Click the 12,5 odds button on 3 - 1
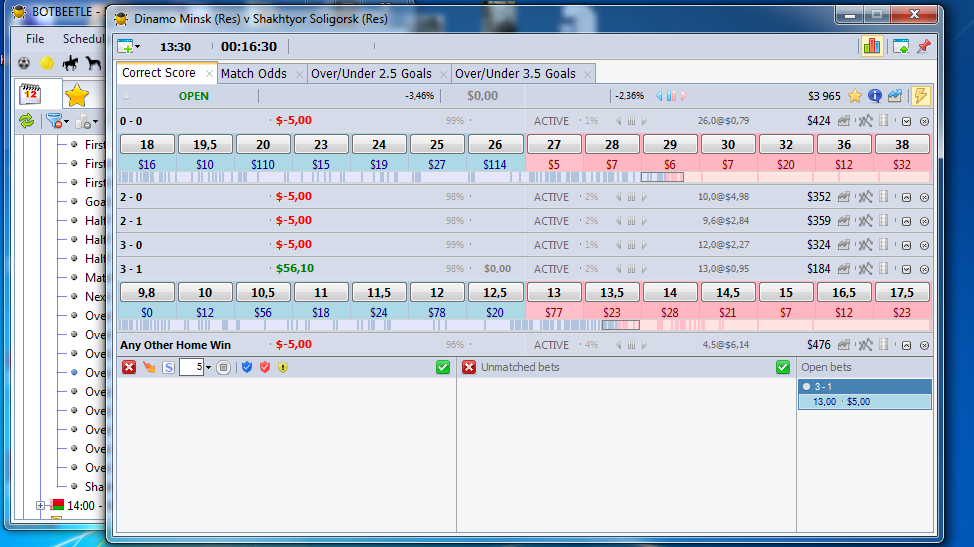This screenshot has width=974, height=547. point(495,292)
